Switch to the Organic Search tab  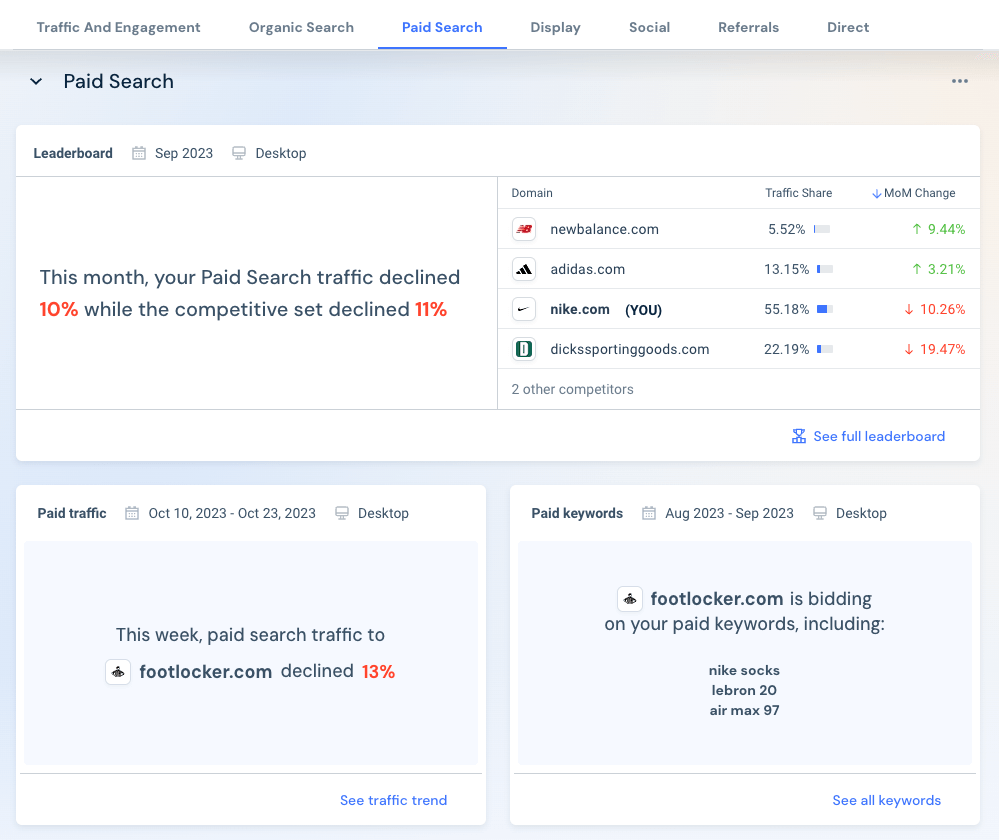(x=301, y=27)
